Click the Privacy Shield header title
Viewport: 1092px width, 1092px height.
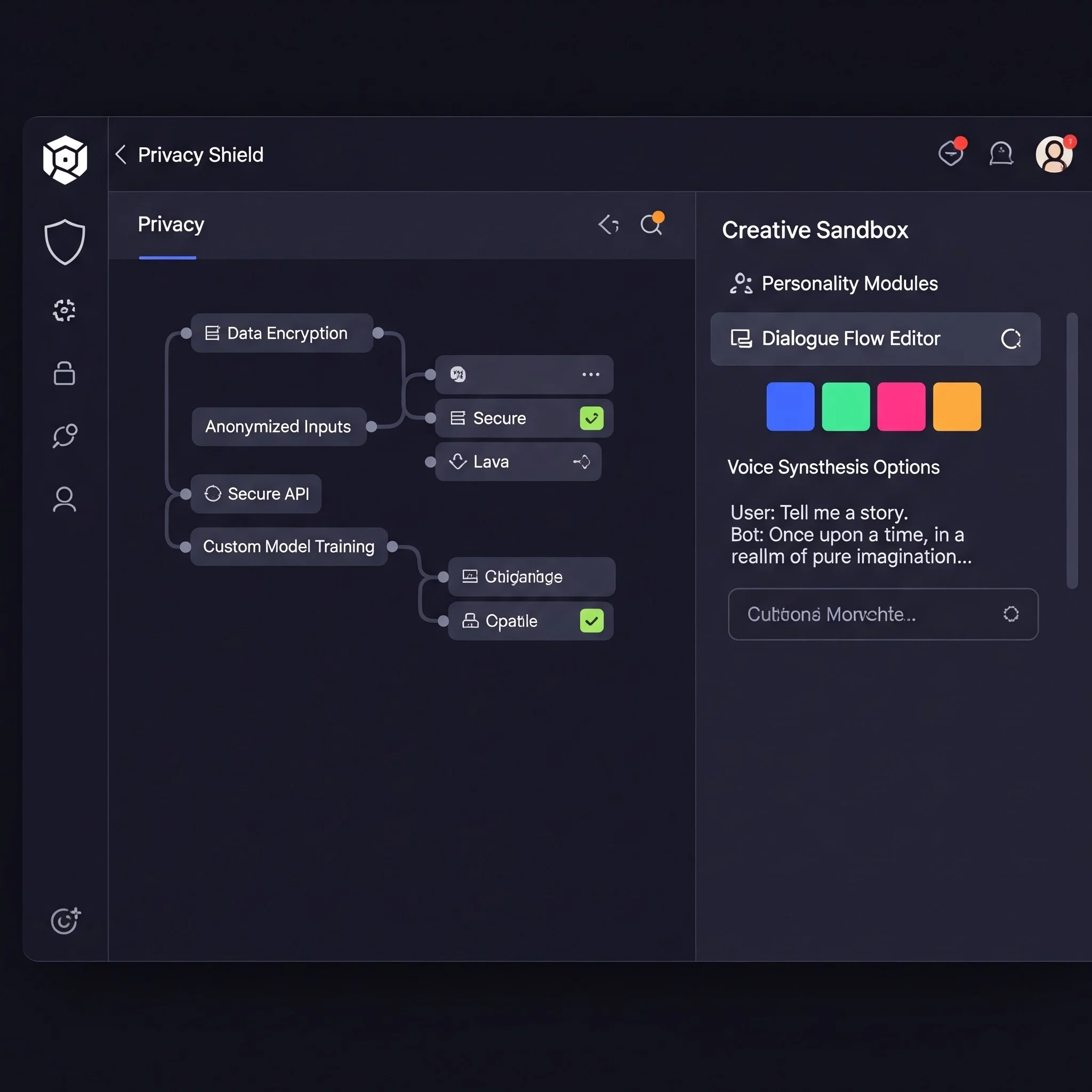[200, 155]
